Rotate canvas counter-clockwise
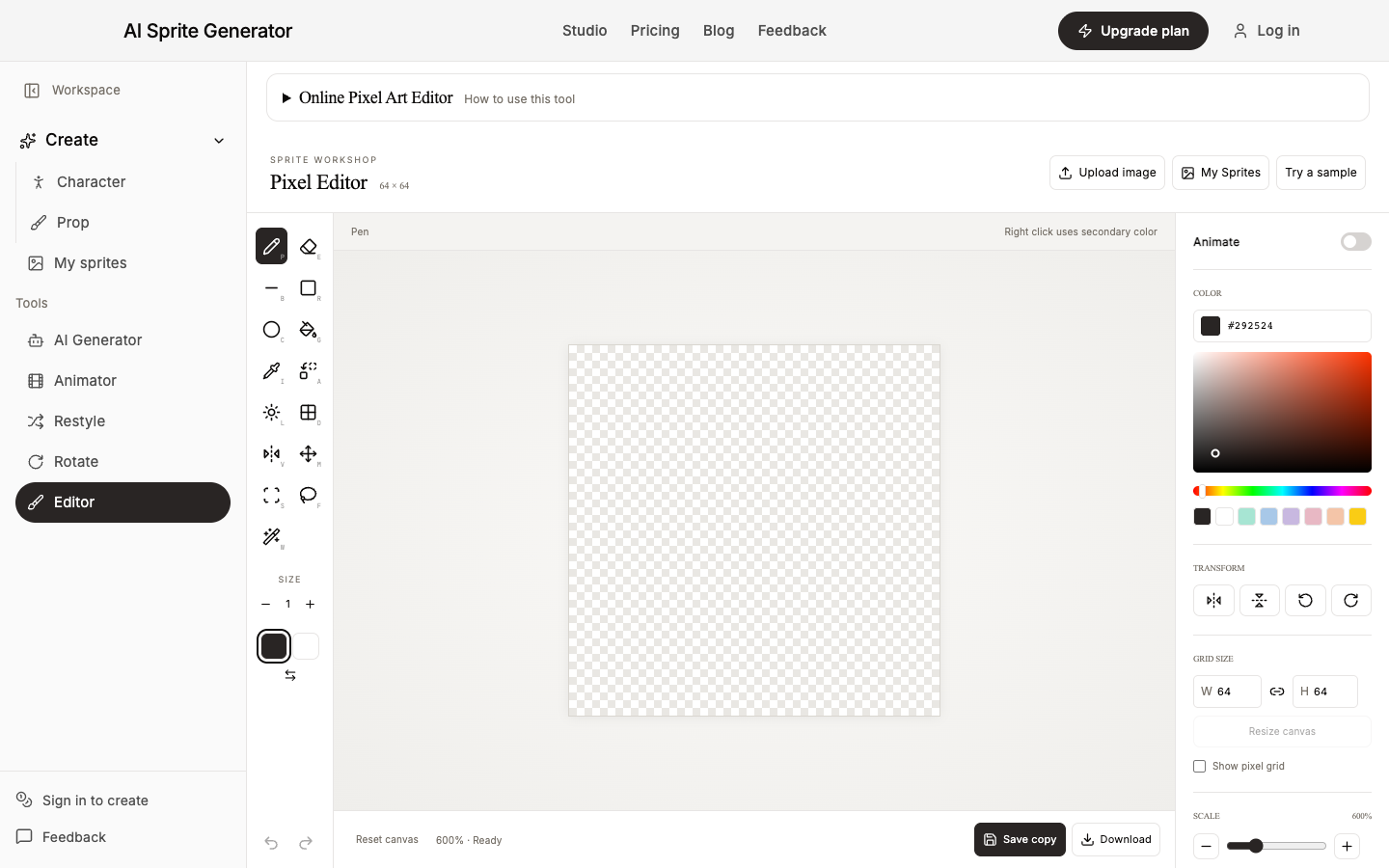 click(1305, 600)
